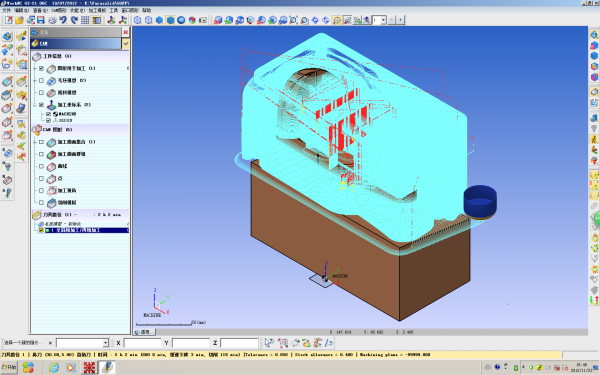Uncheck the 加工坐标系 checkbox
This screenshot has width=600, height=375.
pos(41,104)
